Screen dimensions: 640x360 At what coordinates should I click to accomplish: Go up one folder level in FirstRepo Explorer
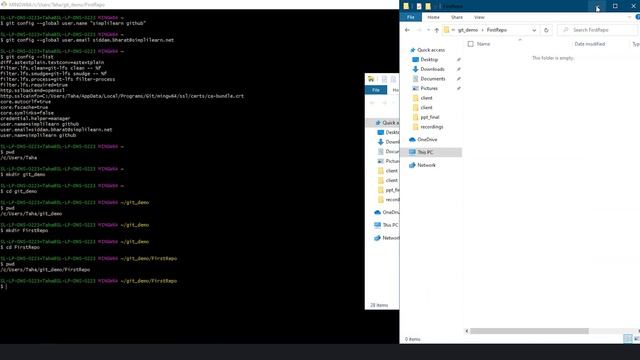(x=437, y=30)
